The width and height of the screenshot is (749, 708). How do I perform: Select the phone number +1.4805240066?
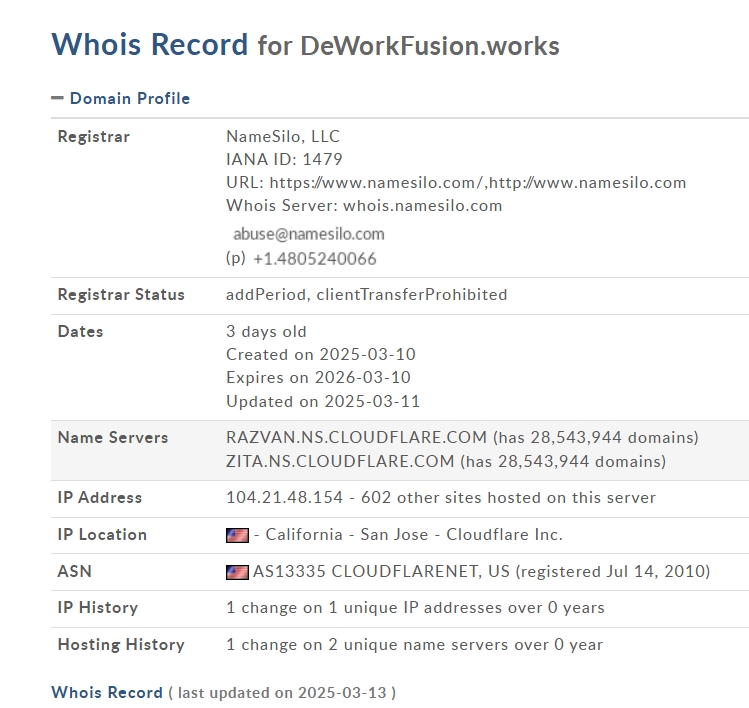(x=315, y=259)
